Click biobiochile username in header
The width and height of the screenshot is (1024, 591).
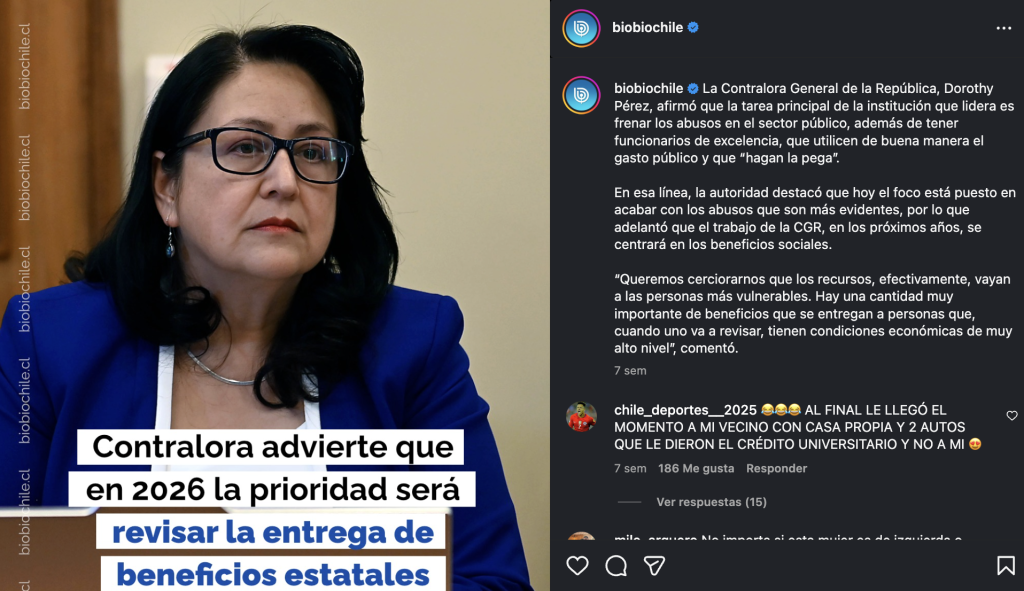pos(647,27)
